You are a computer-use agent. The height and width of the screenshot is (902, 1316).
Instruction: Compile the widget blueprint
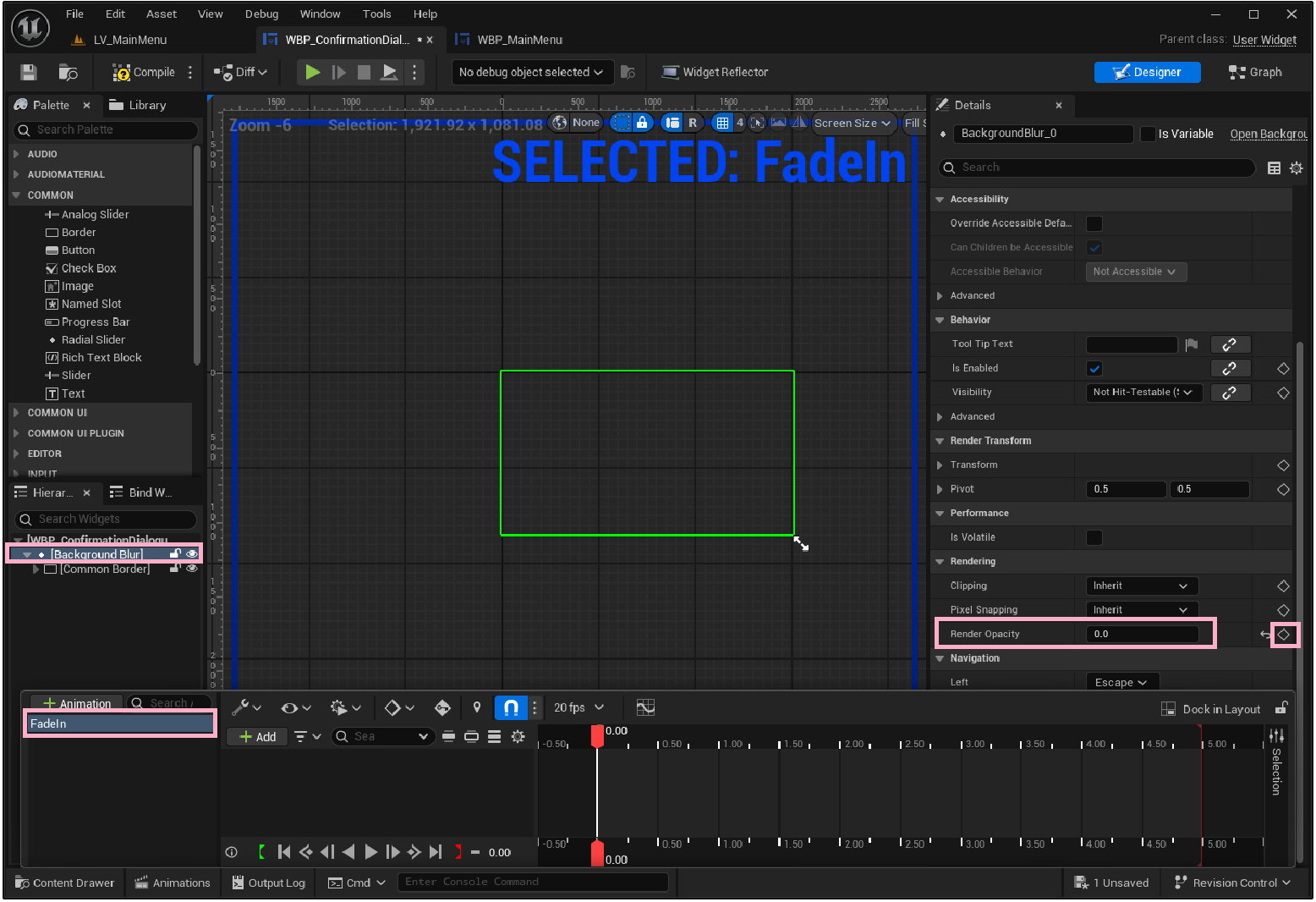click(144, 73)
